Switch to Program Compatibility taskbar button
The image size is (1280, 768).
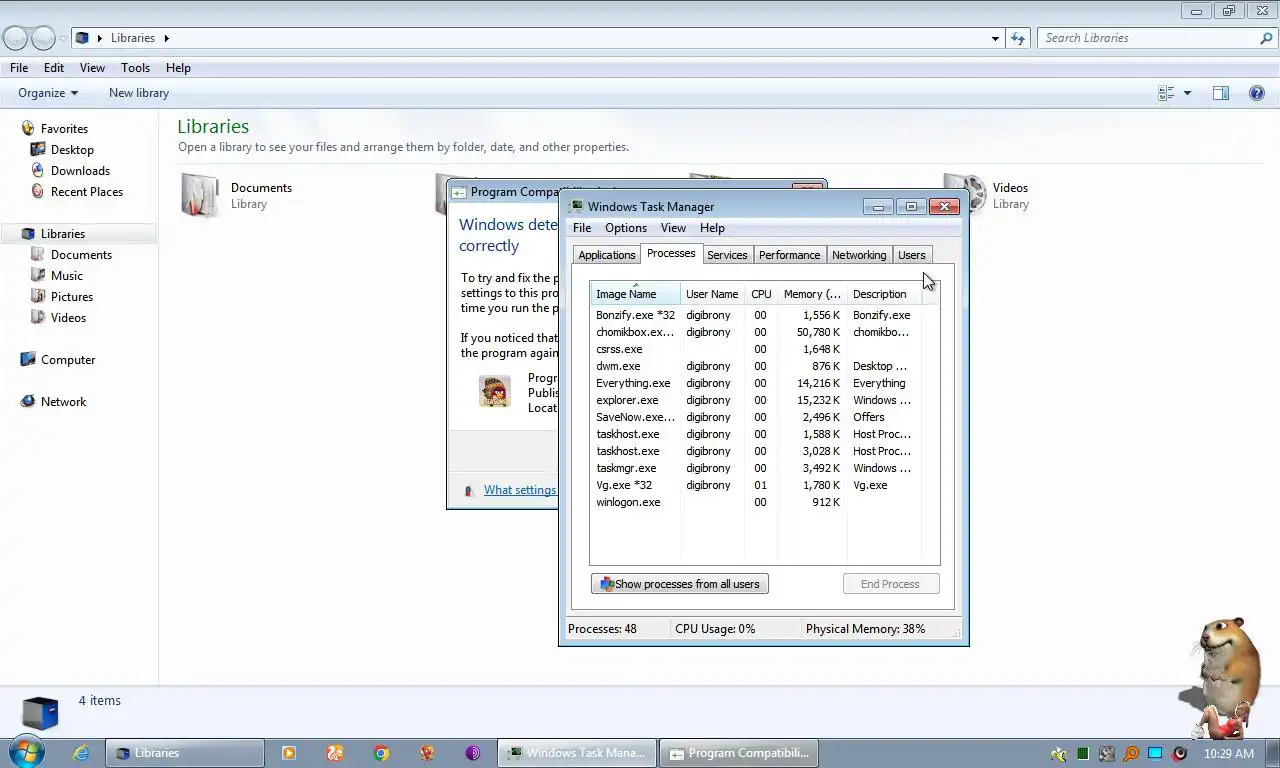[x=739, y=753]
